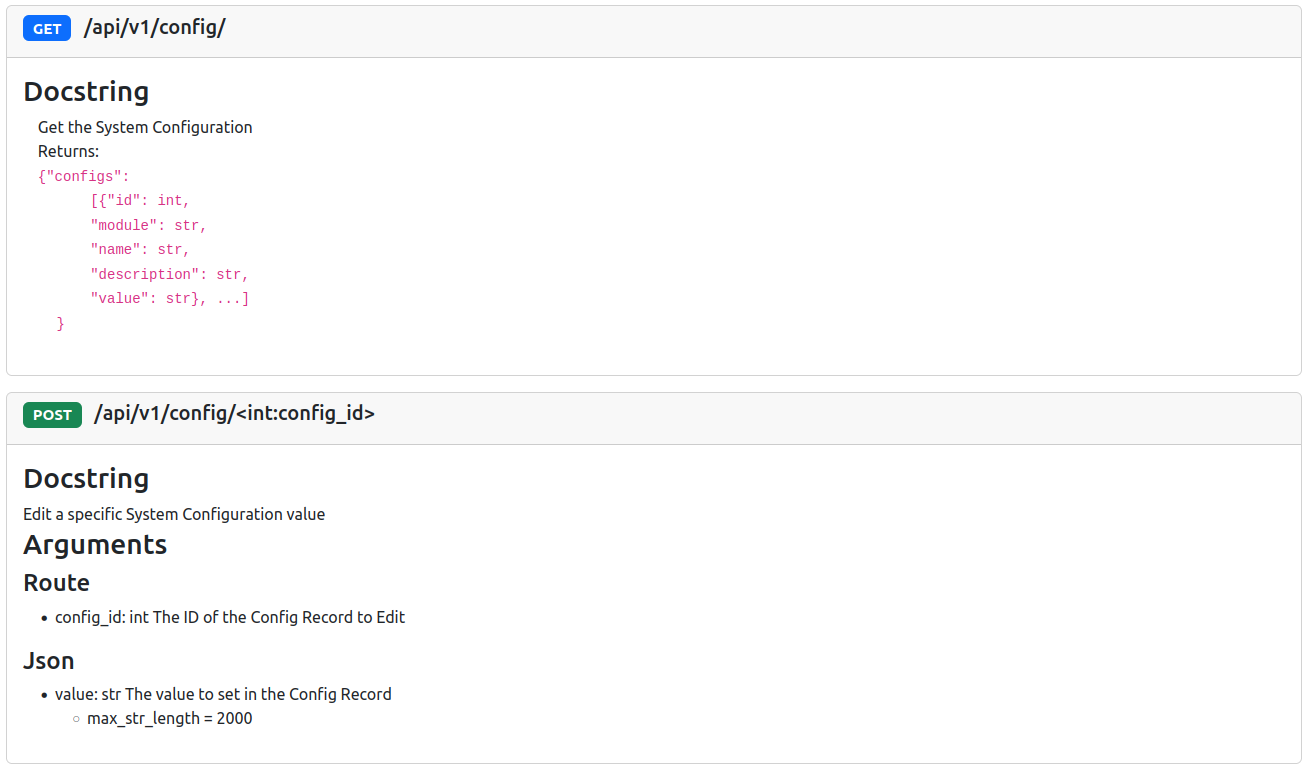
Task: Click the "id": int code line
Action: (140, 201)
